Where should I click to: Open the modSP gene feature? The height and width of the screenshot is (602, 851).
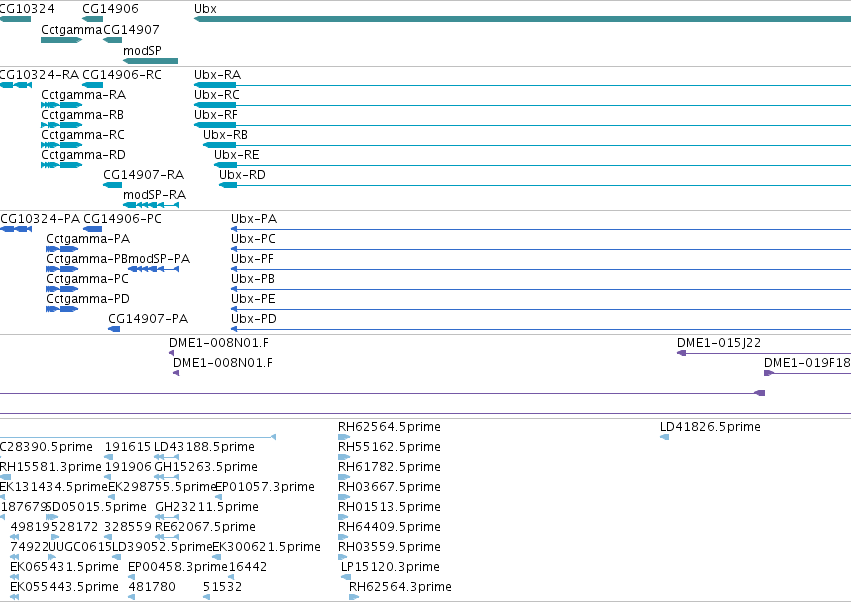150,61
